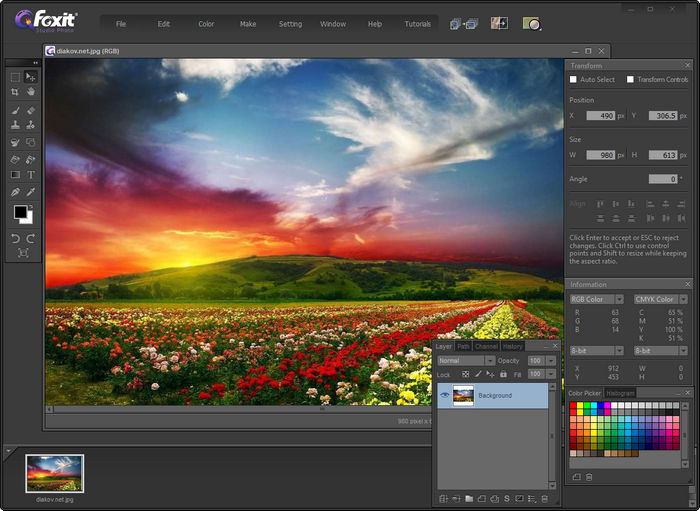The image size is (700, 511).
Task: Select the diakov.net.jpg thumbnail in filmstrip
Action: click(x=55, y=473)
